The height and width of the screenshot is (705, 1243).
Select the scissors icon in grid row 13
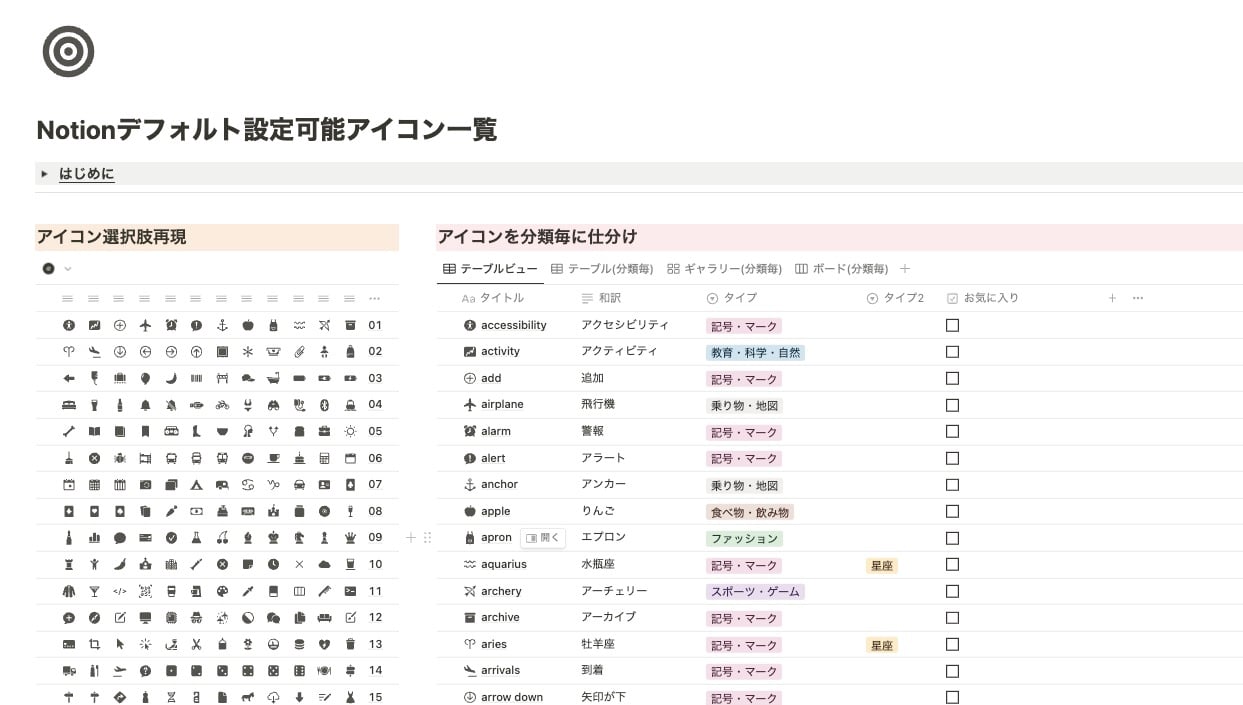197,644
